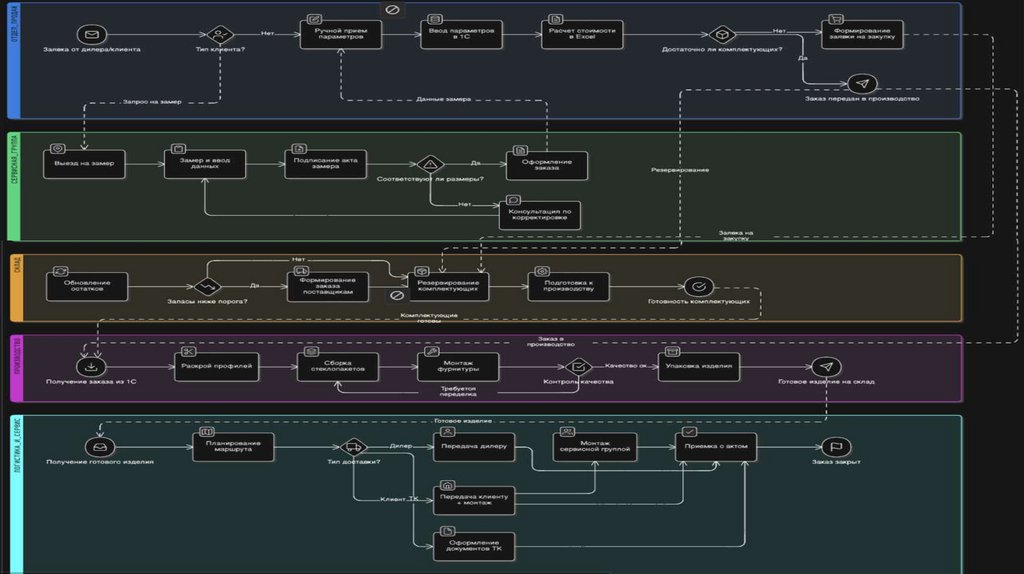The image size is (1024, 574).
Task: Select the 'Выезд на замер' task
Action: tap(84, 164)
